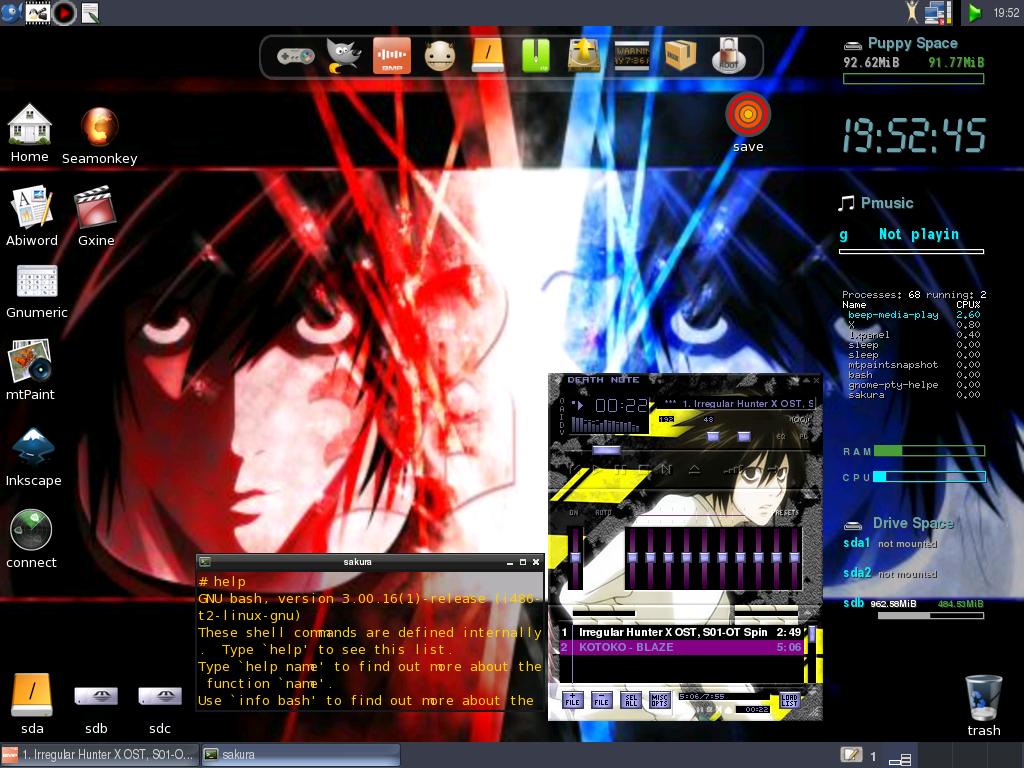This screenshot has height=768, width=1024.
Task: Click the taskbar desktop switcher icon
Action: [900, 758]
